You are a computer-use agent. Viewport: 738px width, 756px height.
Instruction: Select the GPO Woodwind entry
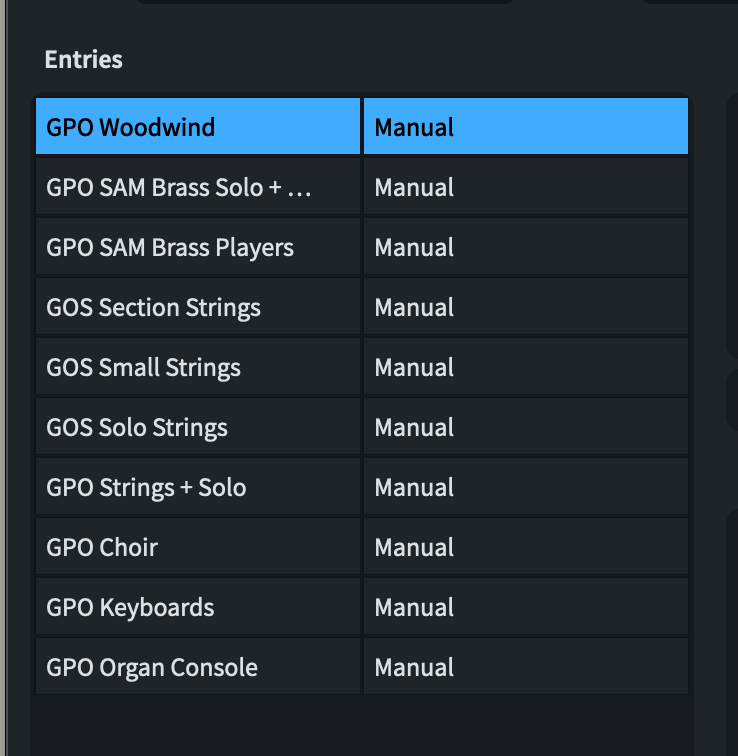197,127
